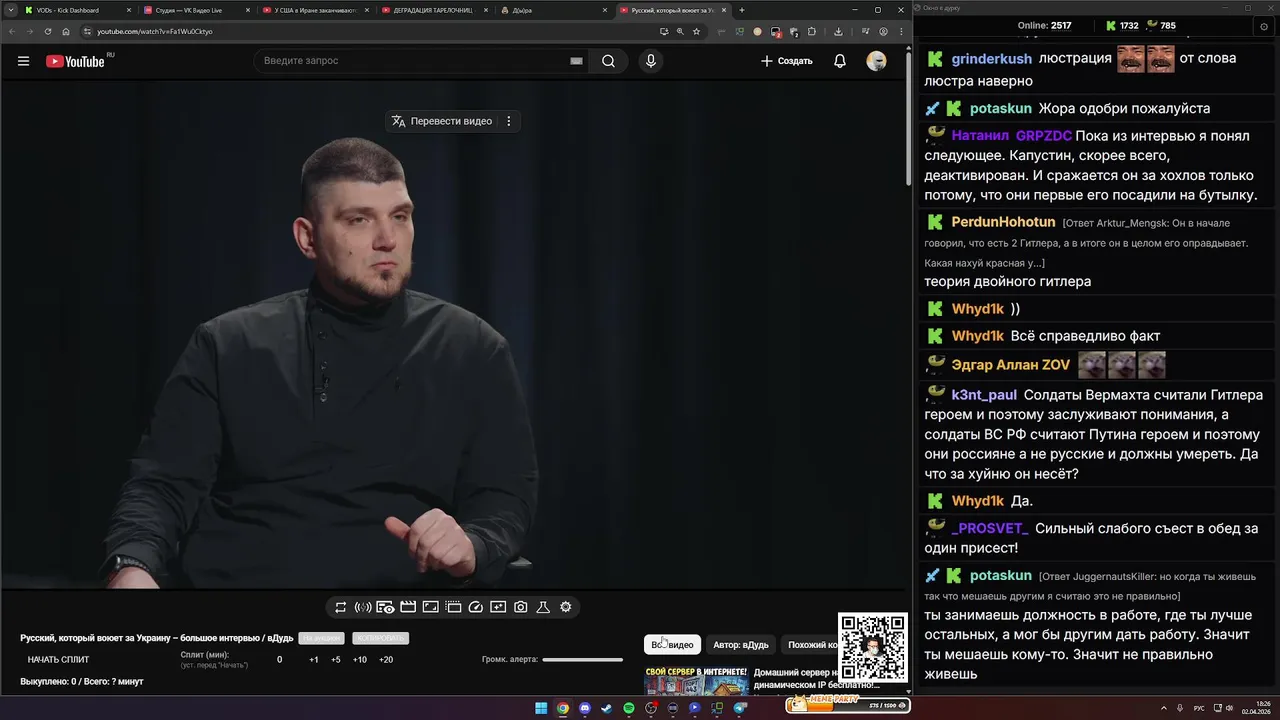Open the three-dot menu beside Перевести видео
Viewport: 1280px width, 720px height.
508,121
